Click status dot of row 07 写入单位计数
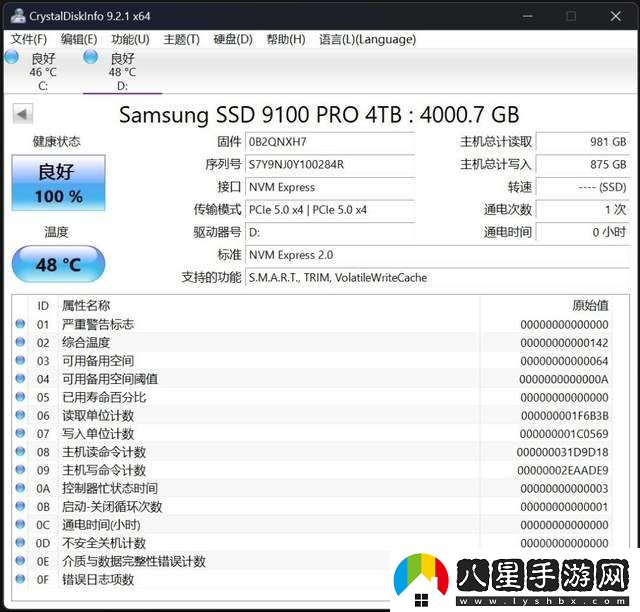Viewport: 640px width, 612px height. pos(20,433)
